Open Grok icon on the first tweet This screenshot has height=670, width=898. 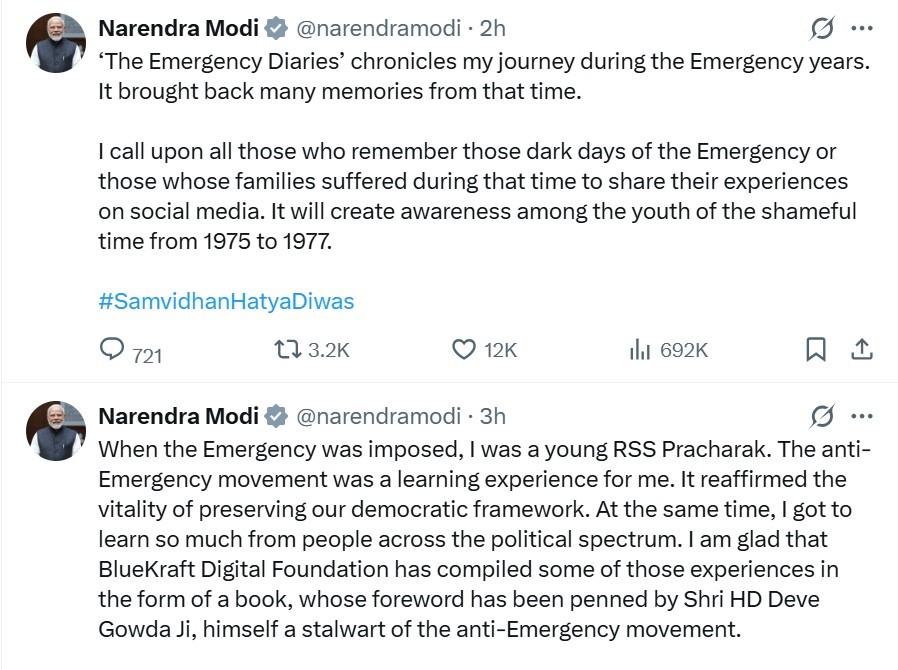(823, 29)
